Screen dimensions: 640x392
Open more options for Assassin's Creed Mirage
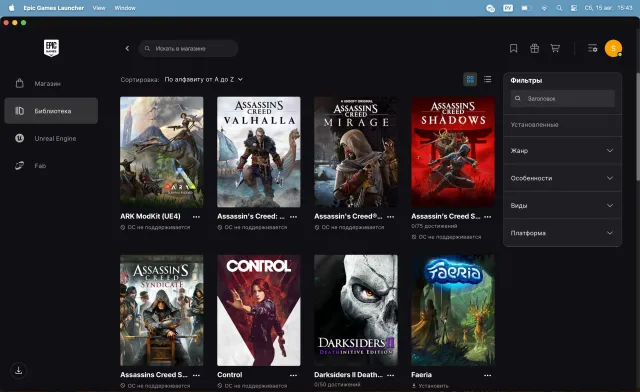pyautogui.click(x=391, y=216)
